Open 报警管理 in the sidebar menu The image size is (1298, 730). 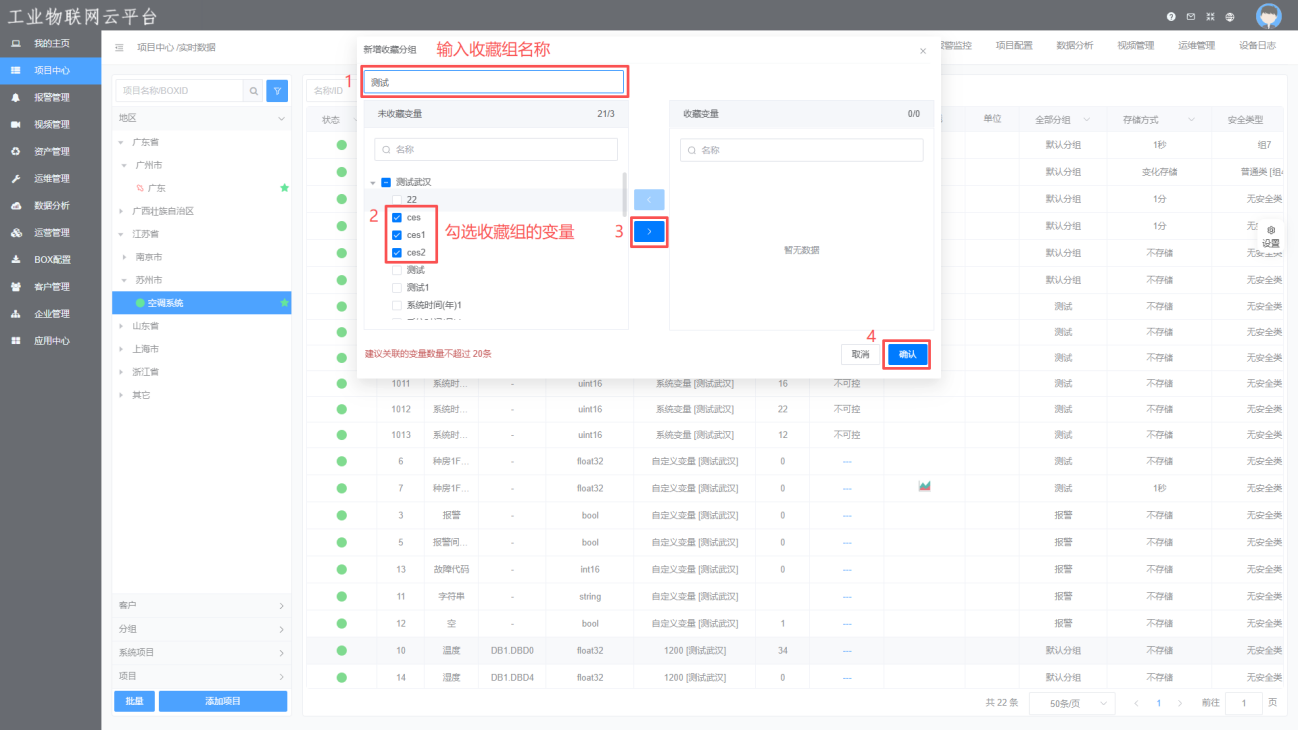pos(51,98)
